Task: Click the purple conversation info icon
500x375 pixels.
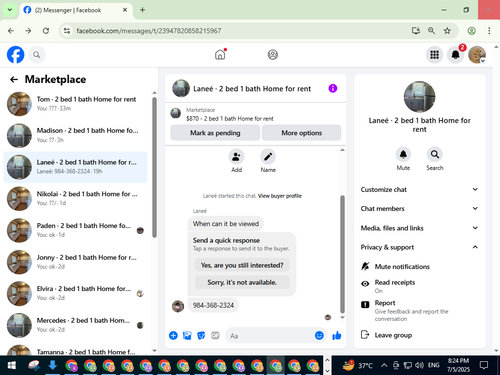Action: pyautogui.click(x=333, y=88)
